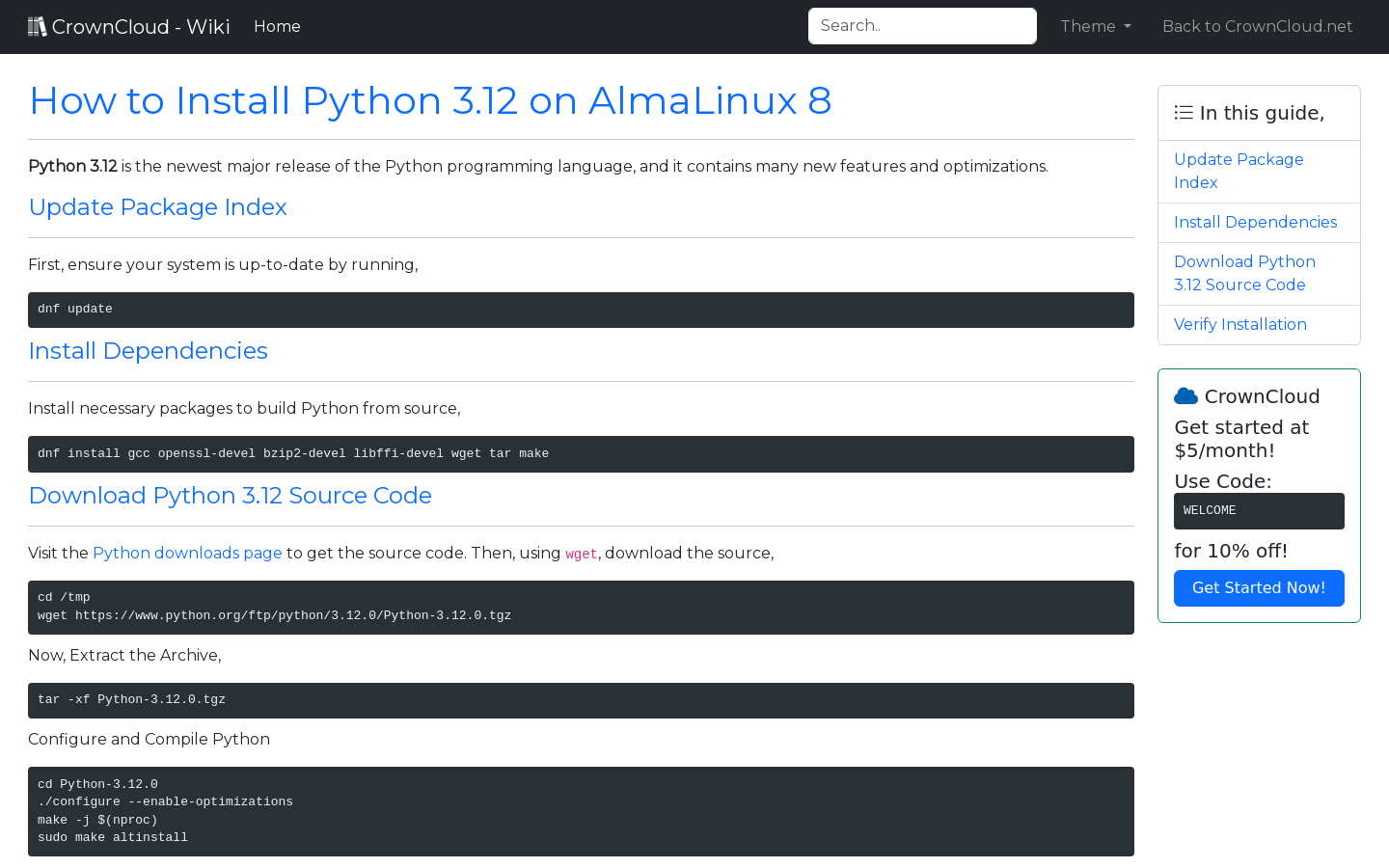Image resolution: width=1389 pixels, height=868 pixels.
Task: Click the "Install Dependencies" section heading
Action: click(148, 351)
